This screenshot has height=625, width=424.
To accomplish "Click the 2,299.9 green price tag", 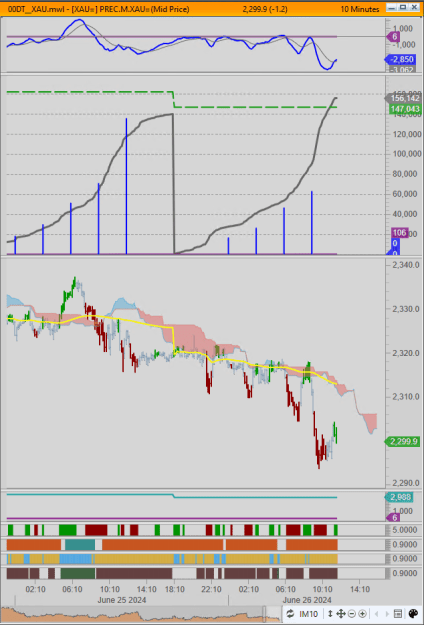I will coord(403,441).
